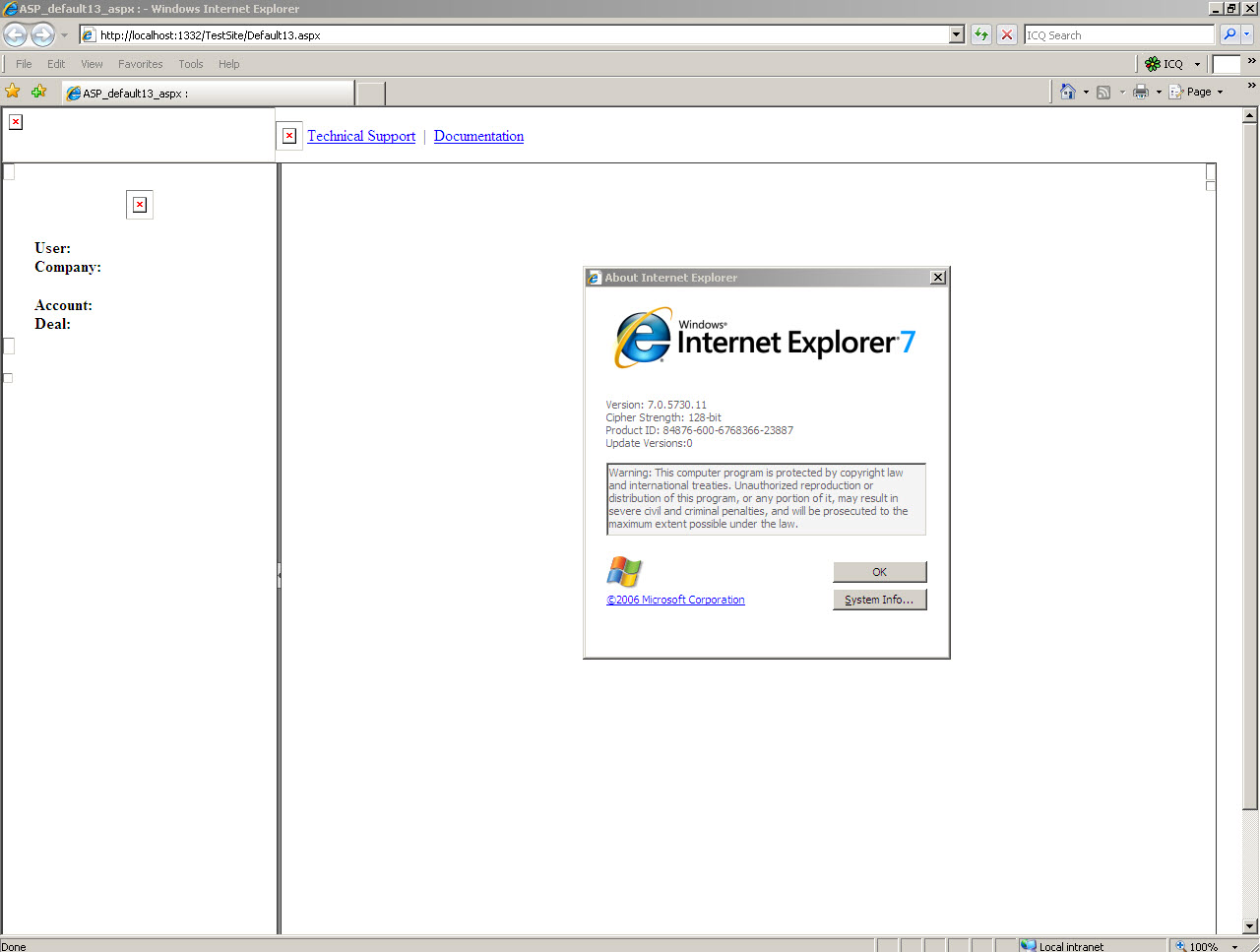This screenshot has width=1260, height=952.
Task: Click the Print icon on the command bar
Action: 1141,92
